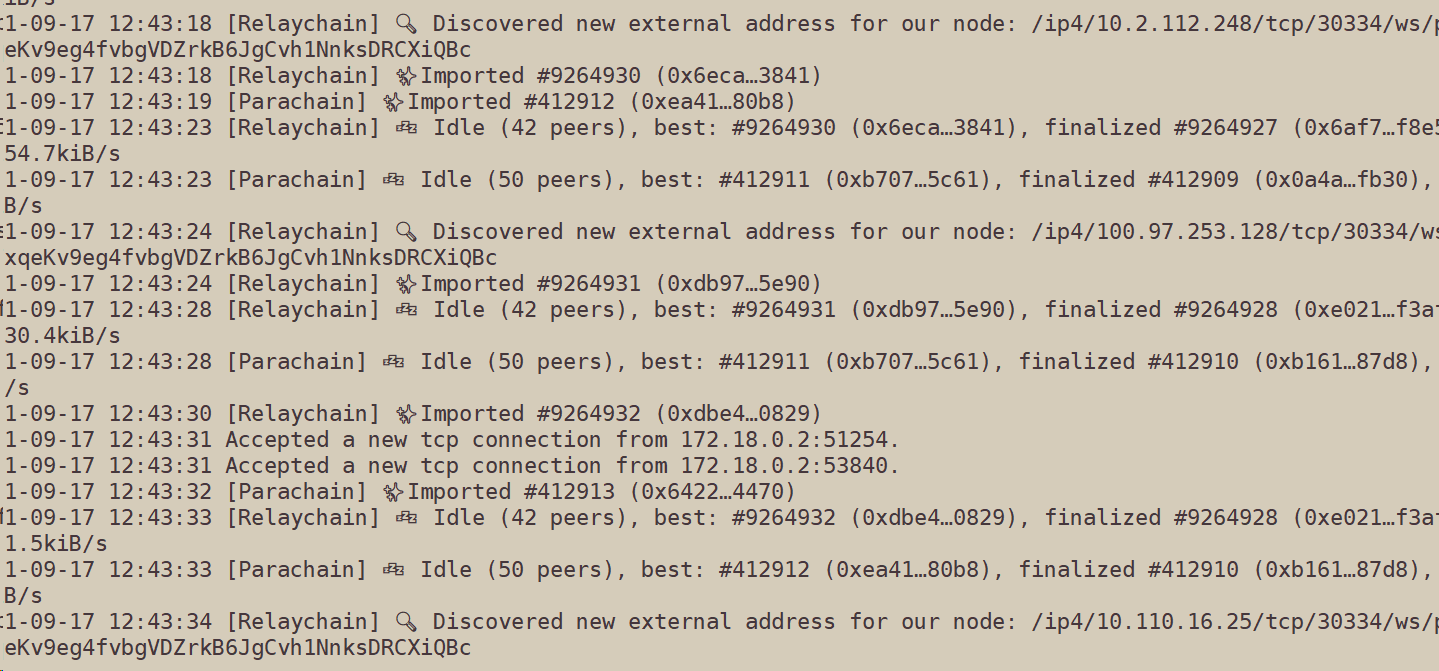The image size is (1439, 671).
Task: Click the sparkle icon before Imported #412912
Action: pos(393,101)
